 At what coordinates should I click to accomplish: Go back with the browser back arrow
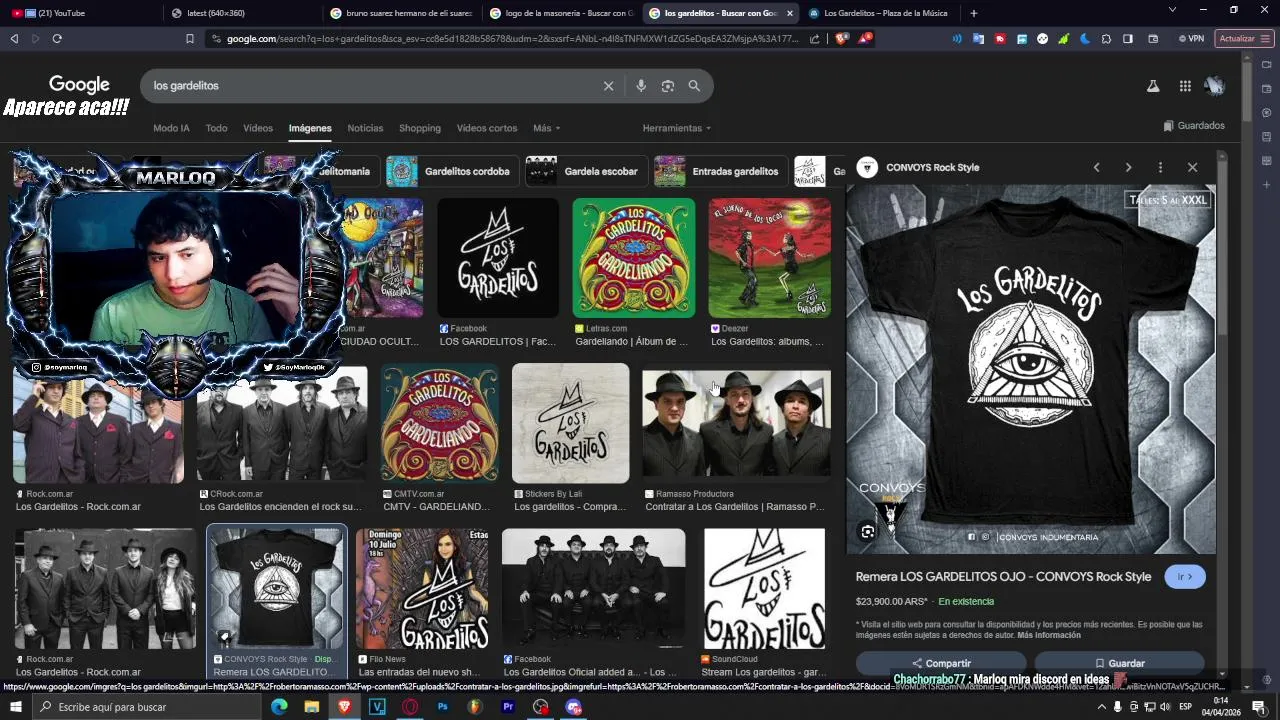(x=14, y=38)
